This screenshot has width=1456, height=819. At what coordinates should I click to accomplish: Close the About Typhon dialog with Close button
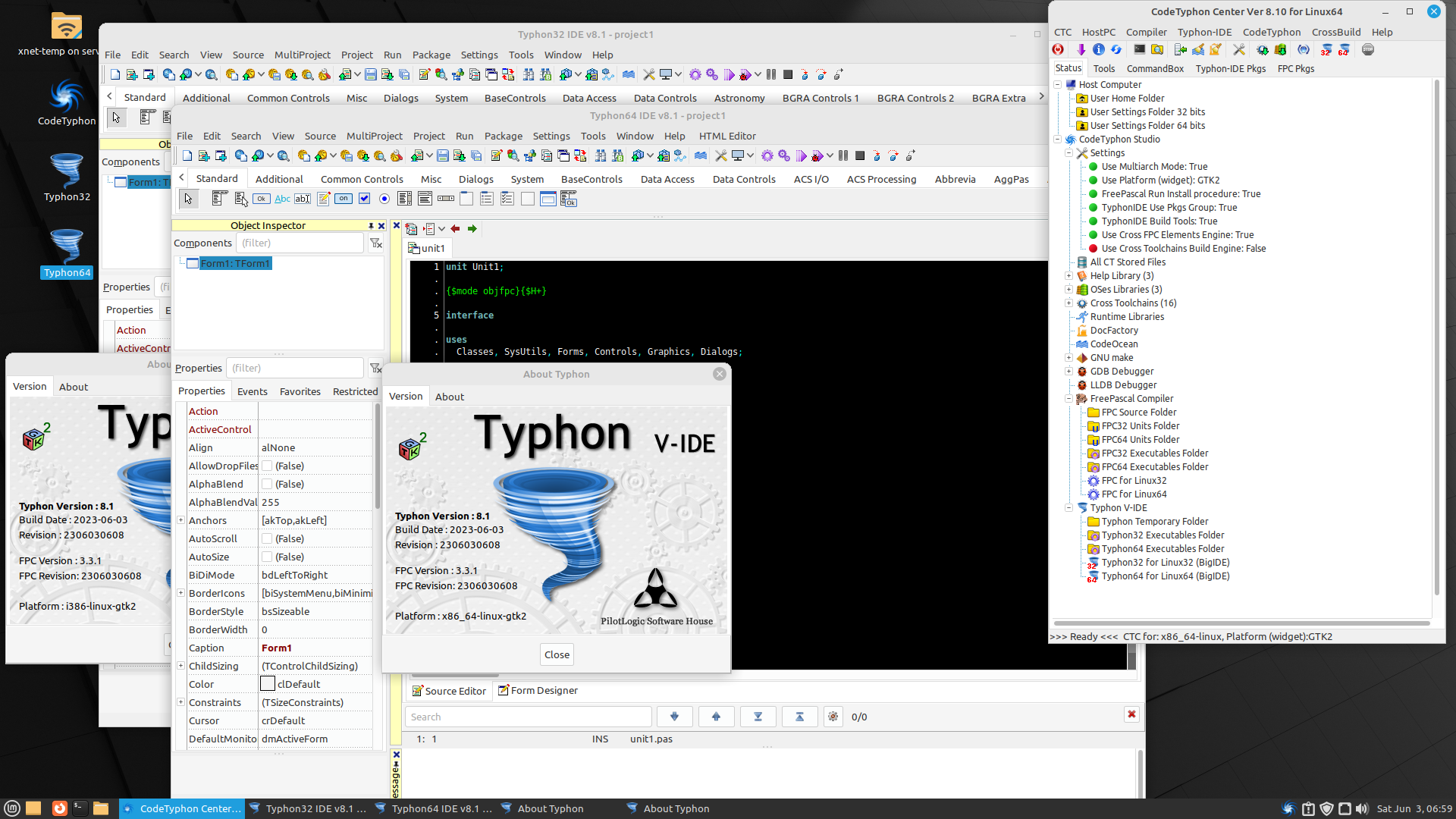pos(557,654)
